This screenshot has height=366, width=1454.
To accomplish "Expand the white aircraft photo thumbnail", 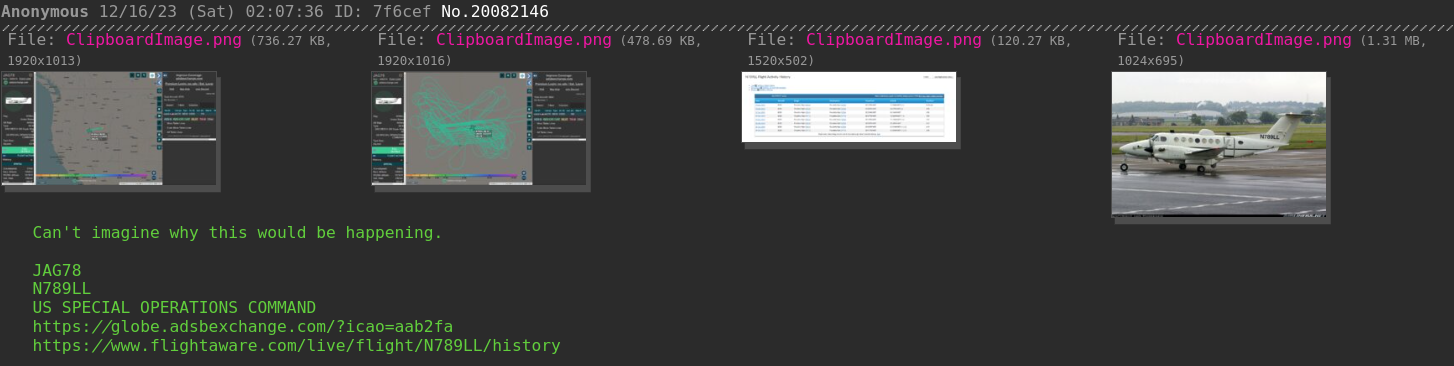I will coord(1219,144).
